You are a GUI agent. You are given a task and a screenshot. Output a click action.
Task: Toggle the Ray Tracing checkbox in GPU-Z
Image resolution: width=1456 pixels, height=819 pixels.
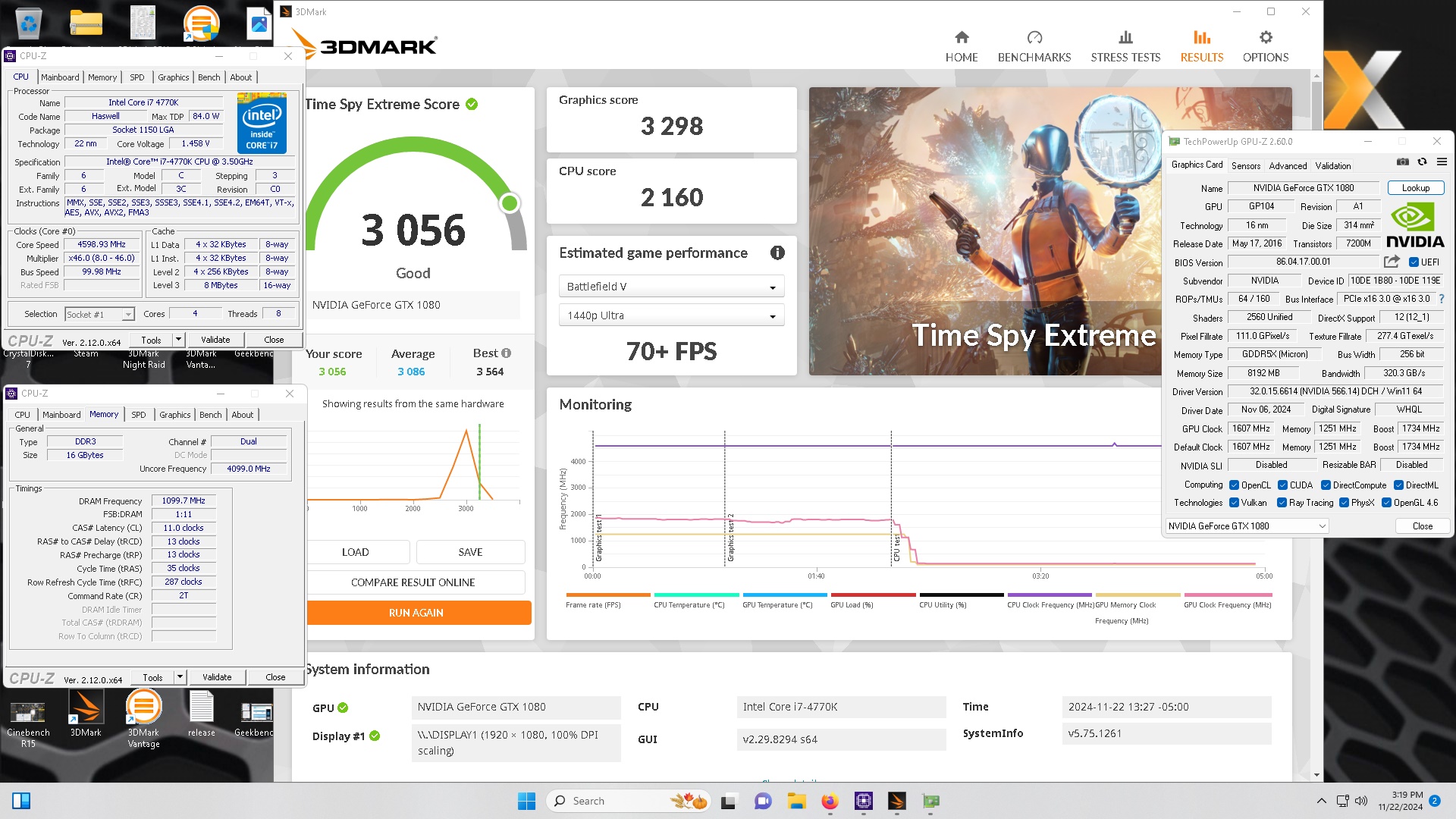pos(1282,503)
